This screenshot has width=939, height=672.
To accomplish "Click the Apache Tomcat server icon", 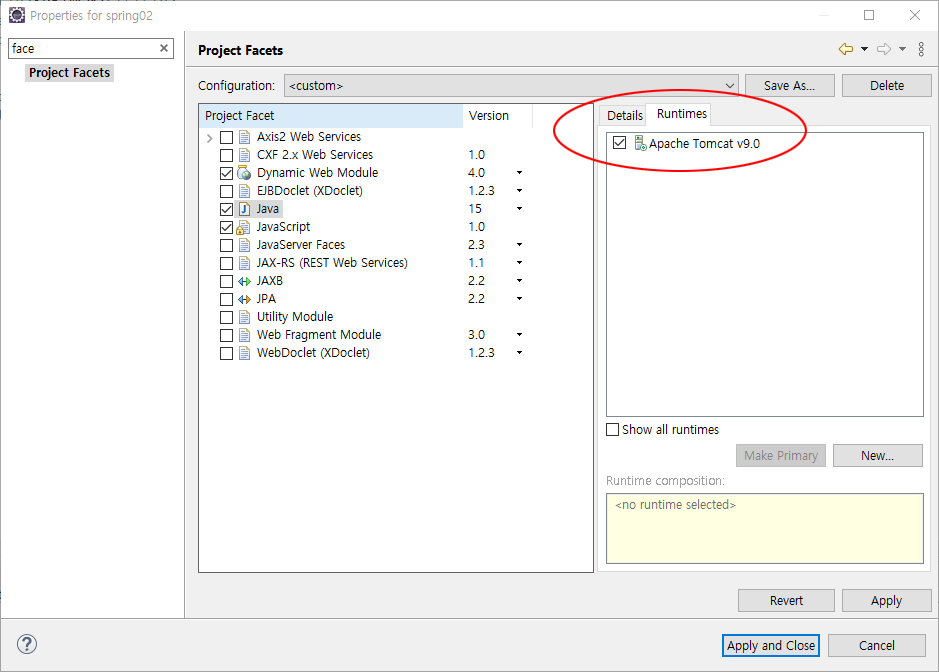I will coord(640,143).
